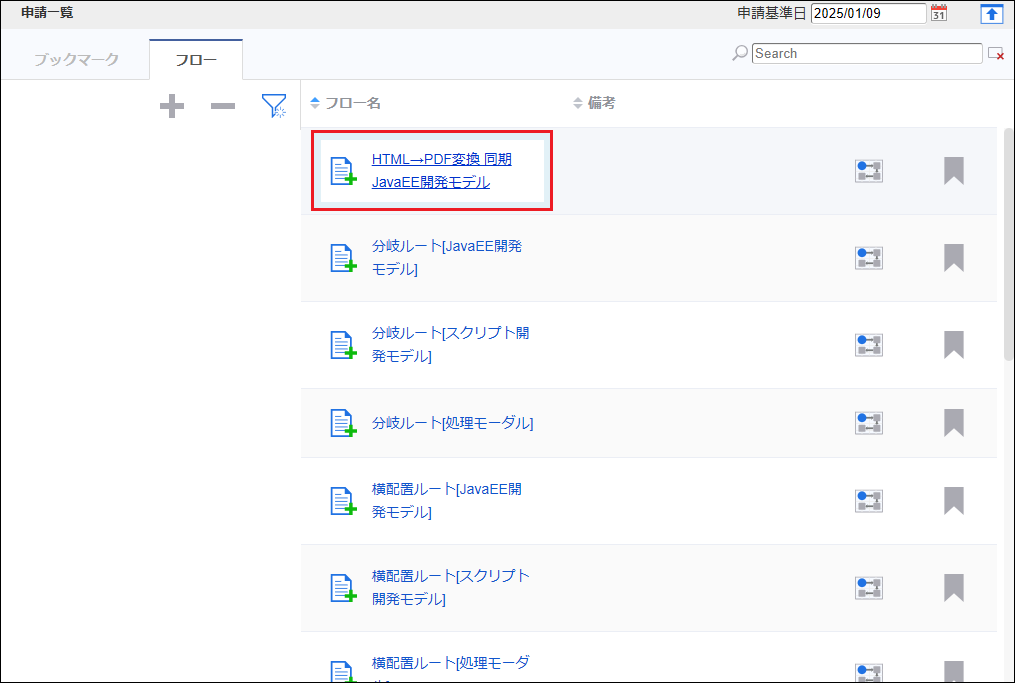The height and width of the screenshot is (683, 1015).
Task: Switch to the ブックマーク tab
Action: click(x=76, y=59)
